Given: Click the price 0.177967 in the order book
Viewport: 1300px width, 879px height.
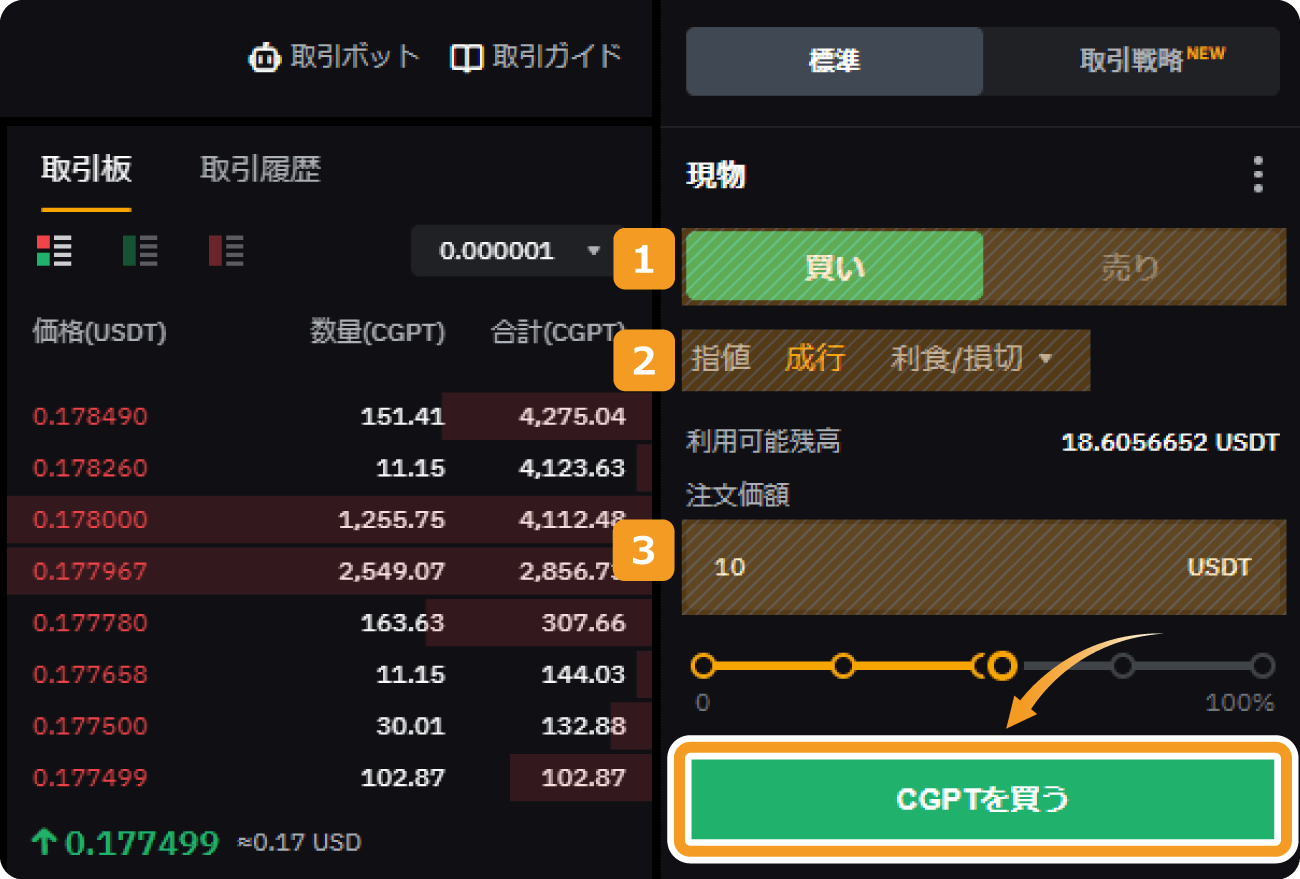Looking at the screenshot, I should click(x=90, y=572).
